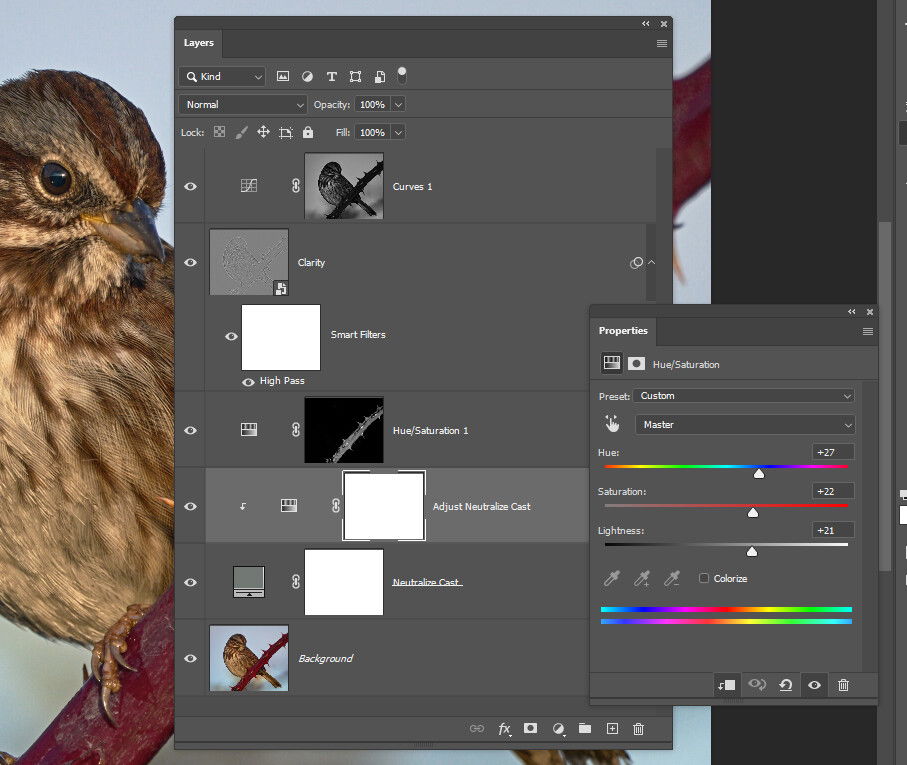This screenshot has height=765, width=907.
Task: Open the Preset dropdown set to Custom
Action: [x=744, y=396]
